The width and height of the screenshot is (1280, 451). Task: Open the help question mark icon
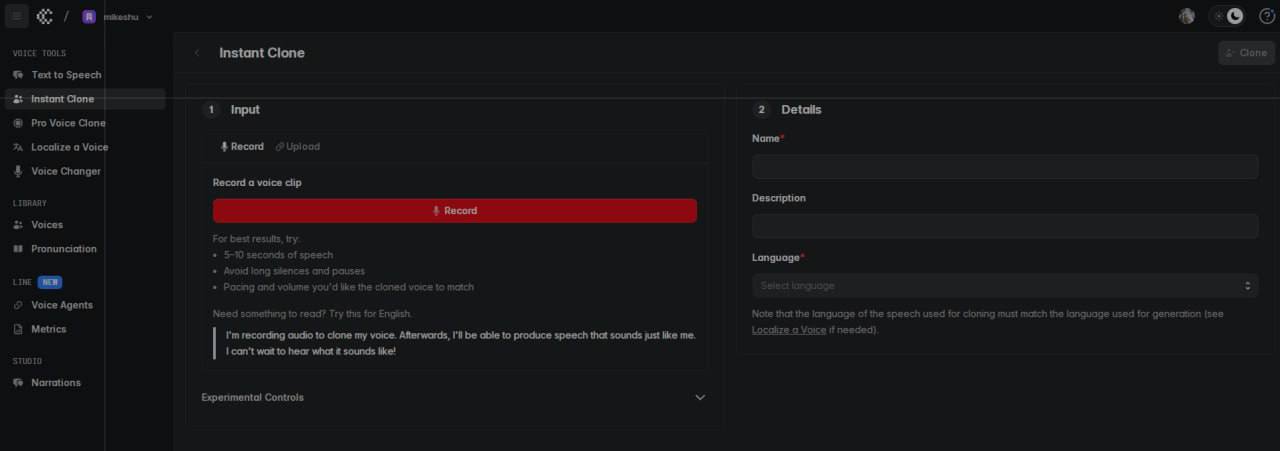[x=1266, y=16]
